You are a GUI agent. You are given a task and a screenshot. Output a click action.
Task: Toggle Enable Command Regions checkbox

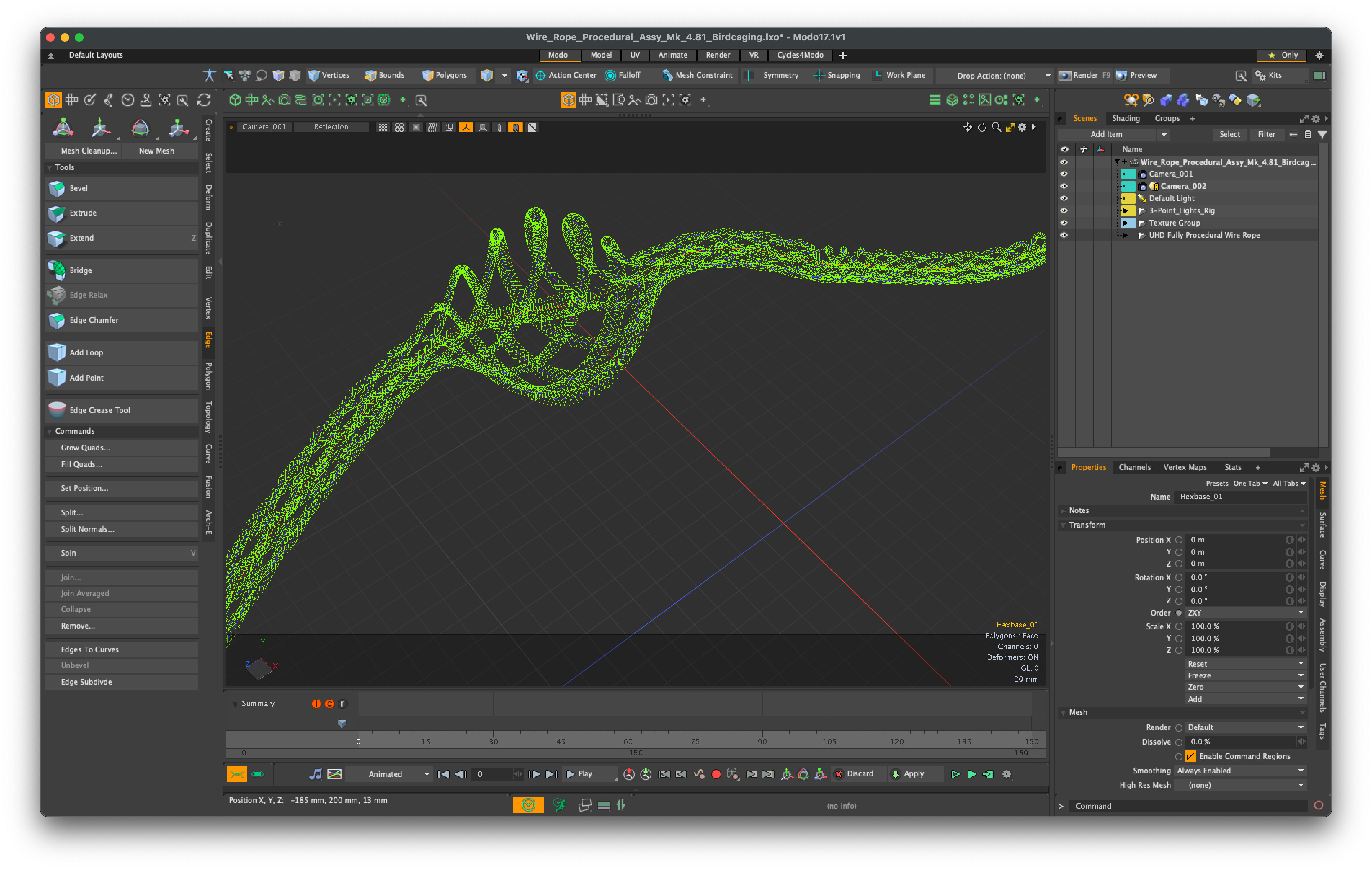coord(1191,756)
